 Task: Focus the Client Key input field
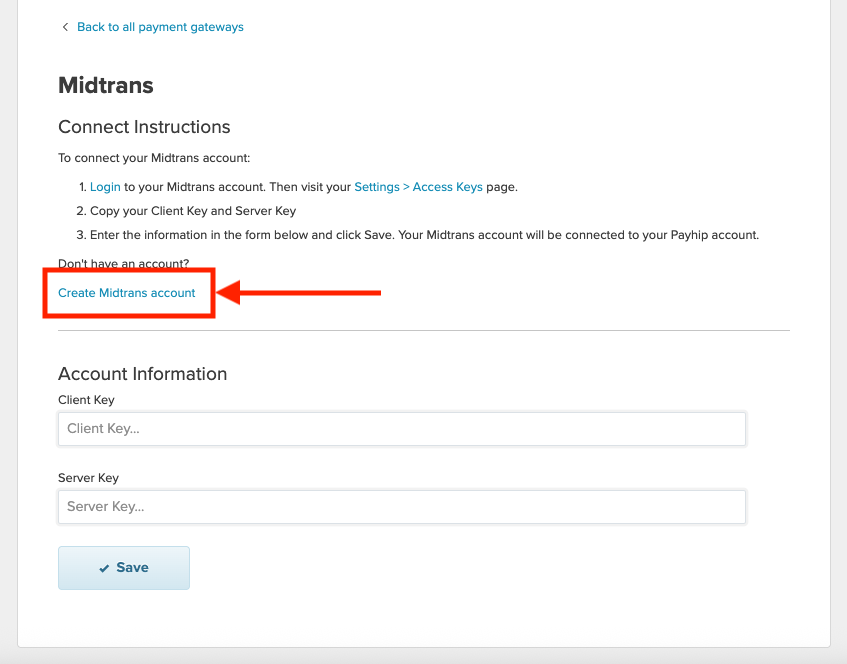pos(402,429)
